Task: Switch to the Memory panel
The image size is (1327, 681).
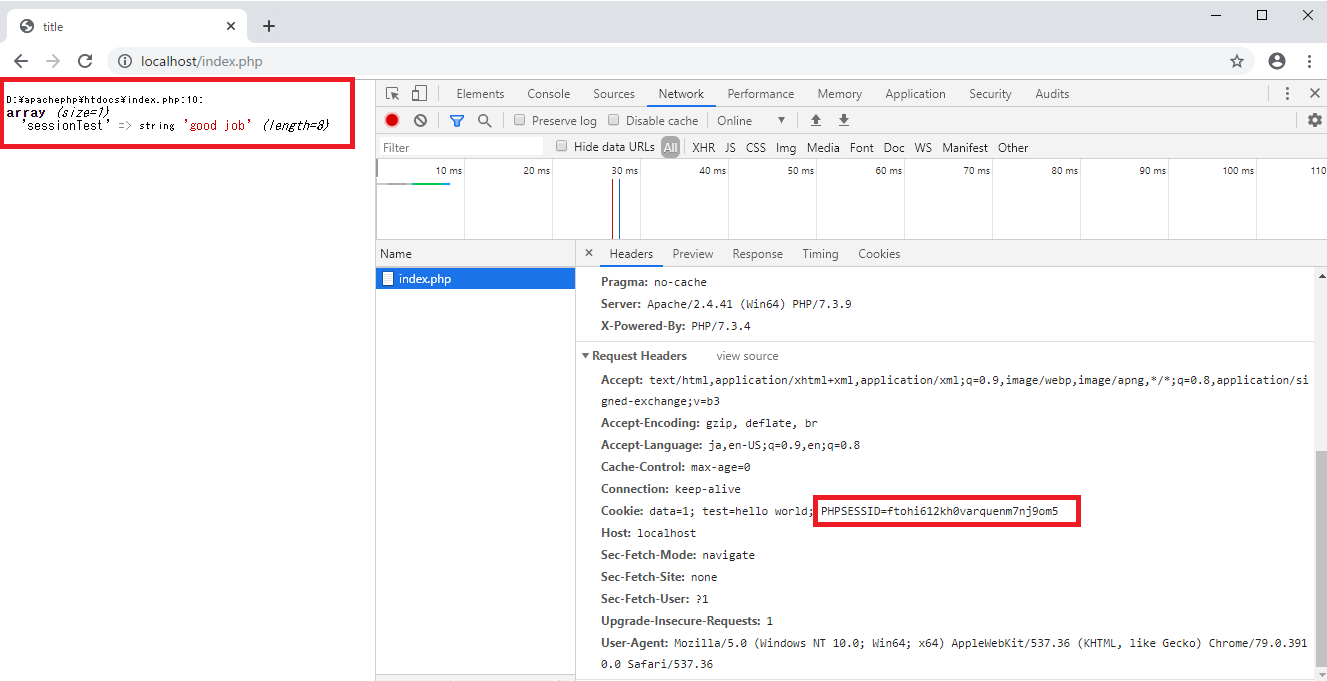Action: (x=839, y=94)
